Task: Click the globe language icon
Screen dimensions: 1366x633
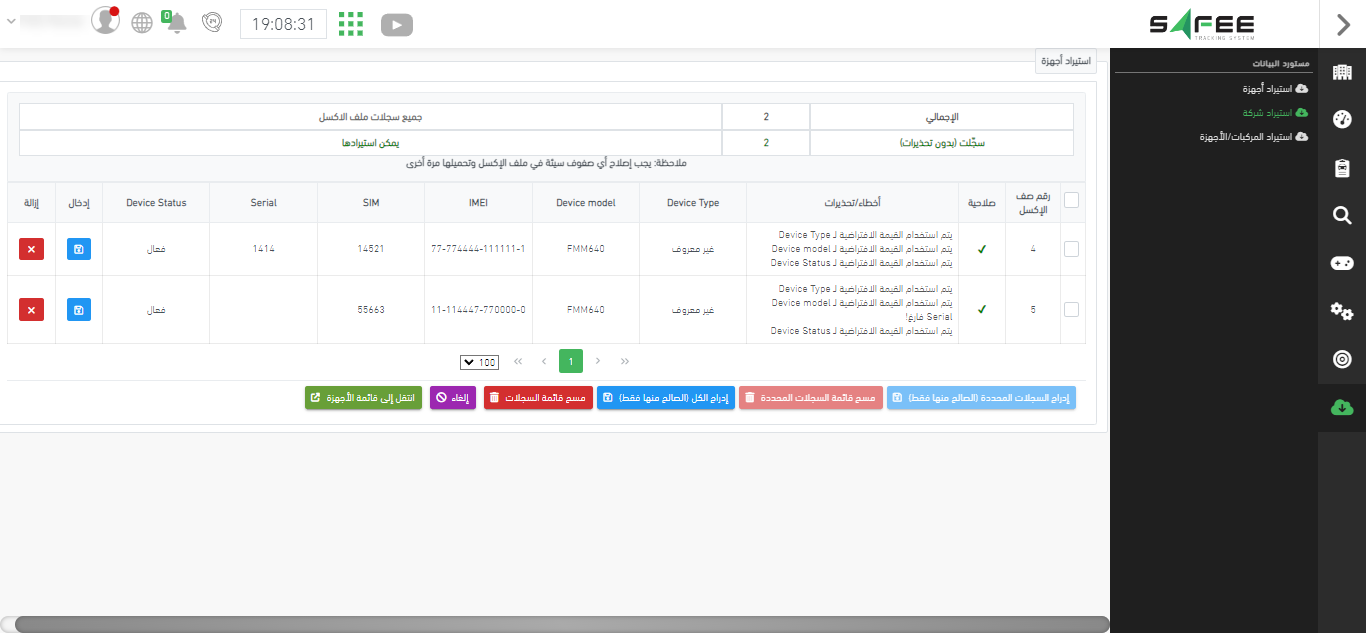Action: tap(142, 23)
